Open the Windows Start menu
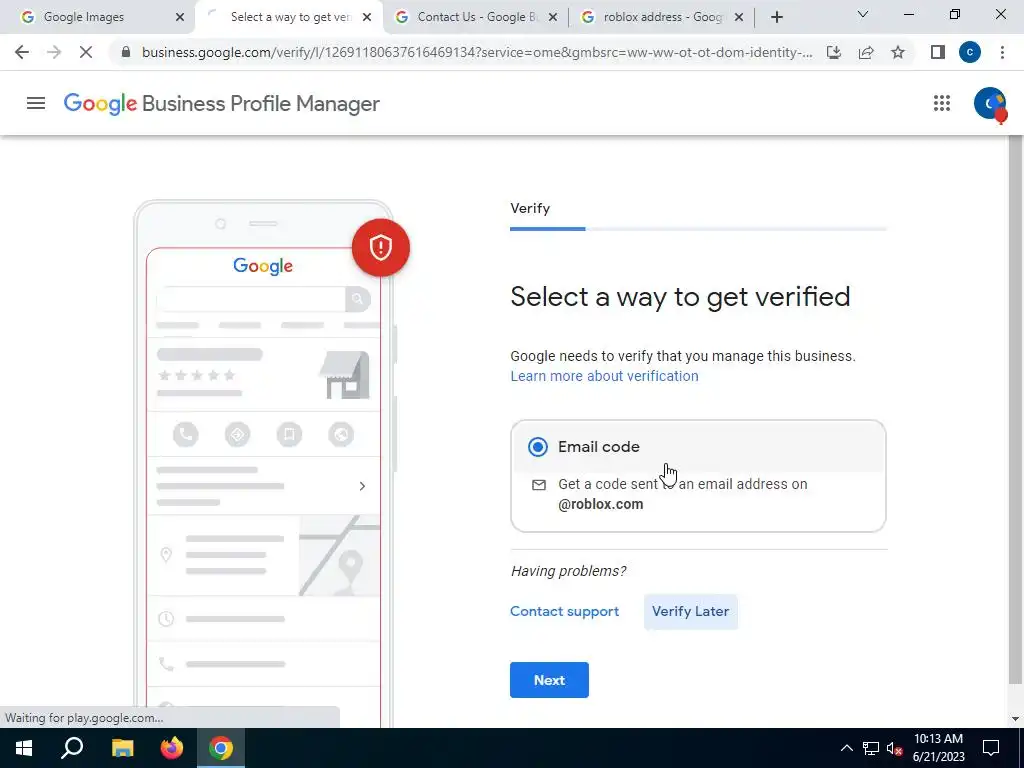Viewport: 1024px width, 768px height. [x=24, y=748]
